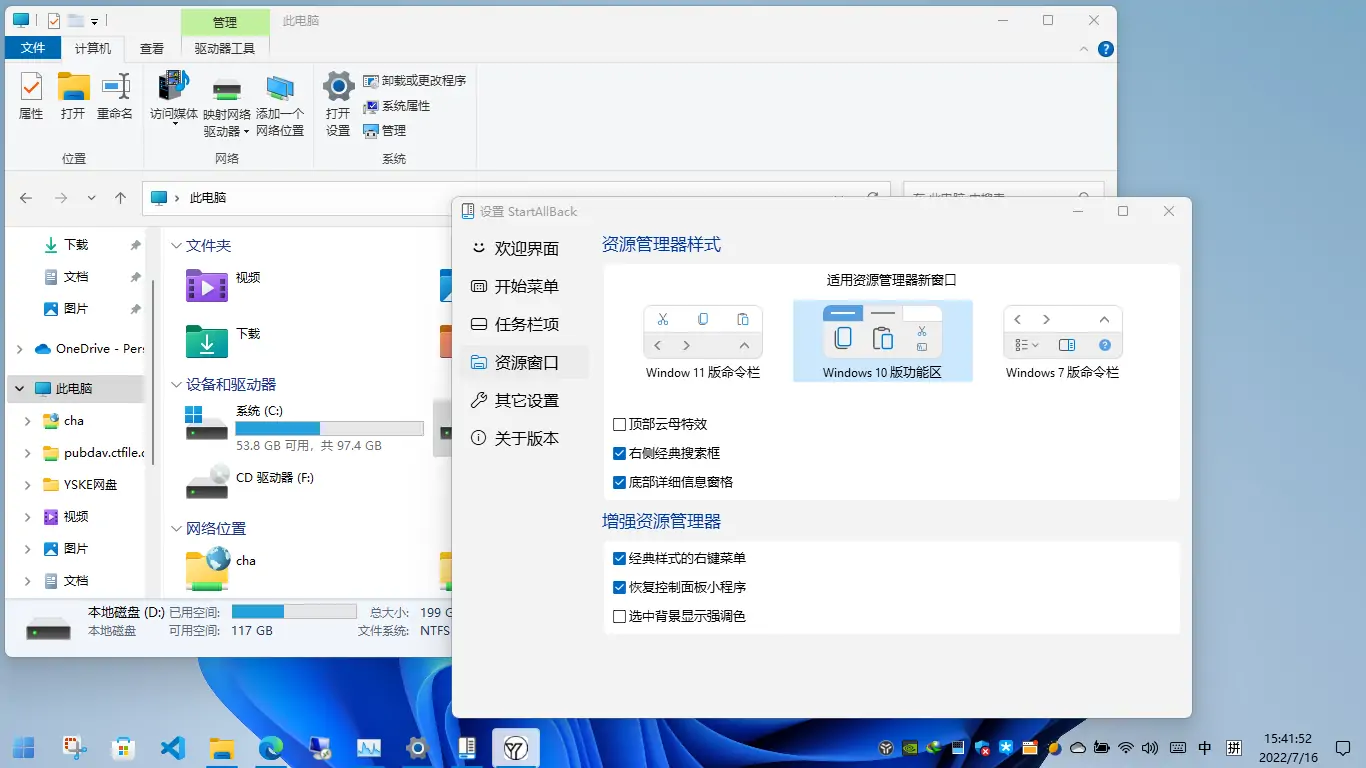Toggle 选中背景显示强调色 checkbox
The width and height of the screenshot is (1366, 768).
[620, 617]
